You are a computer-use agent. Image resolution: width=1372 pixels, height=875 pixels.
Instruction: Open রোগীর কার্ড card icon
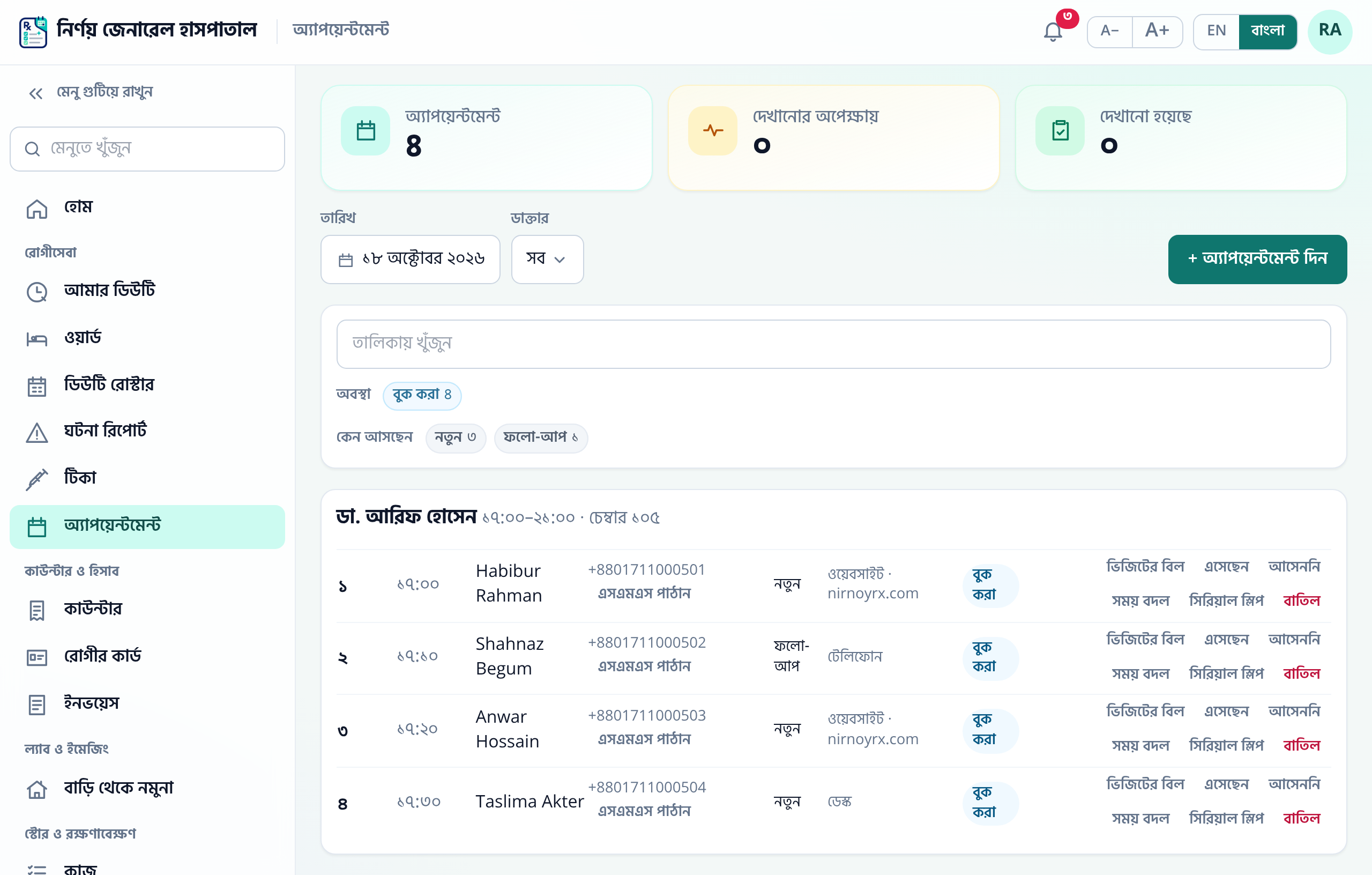[x=36, y=657]
